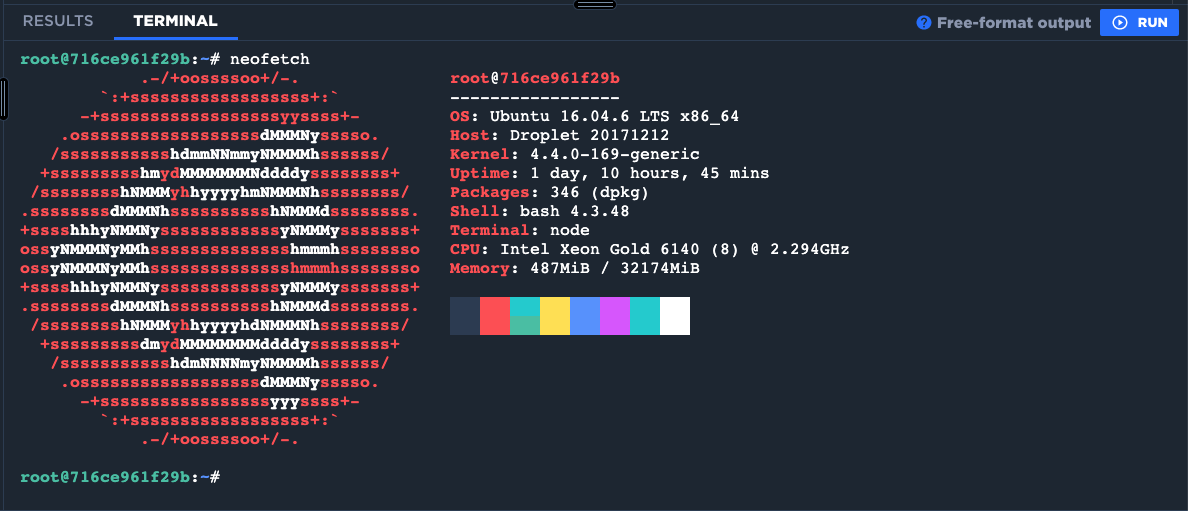The width and height of the screenshot is (1188, 511).
Task: Click the blue question mark help icon
Action: (924, 22)
